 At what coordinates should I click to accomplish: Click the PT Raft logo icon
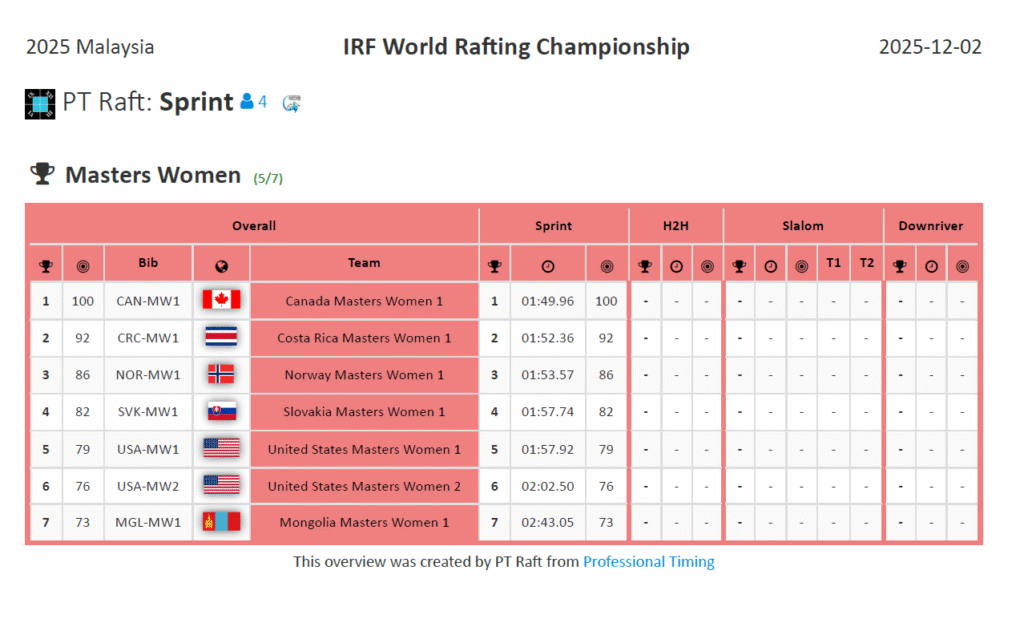[x=40, y=103]
